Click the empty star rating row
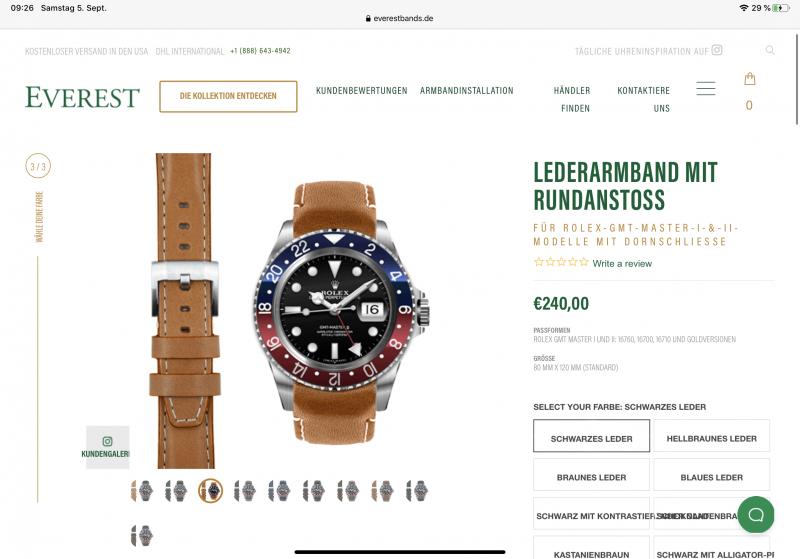This screenshot has height=559, width=800. pyautogui.click(x=561, y=262)
